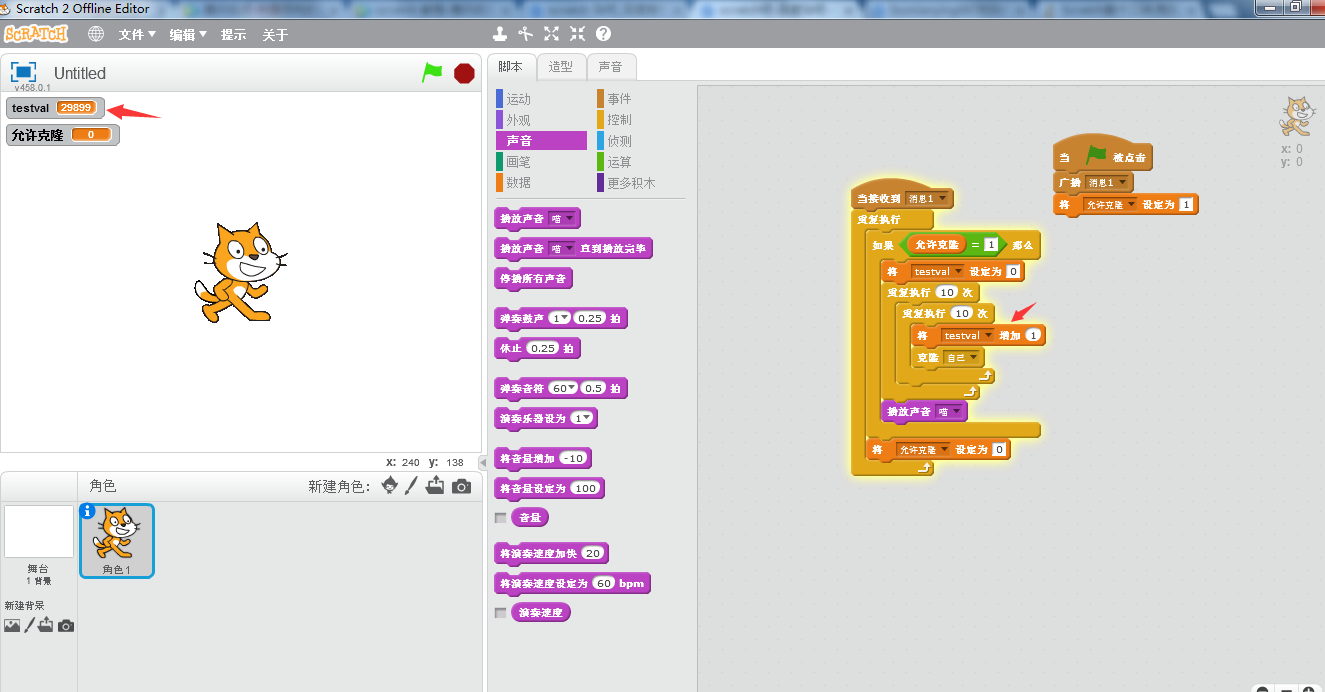Enable the 演奏速度 stage monitor checkbox
Image resolution: width=1325 pixels, height=692 pixels.
(x=501, y=612)
